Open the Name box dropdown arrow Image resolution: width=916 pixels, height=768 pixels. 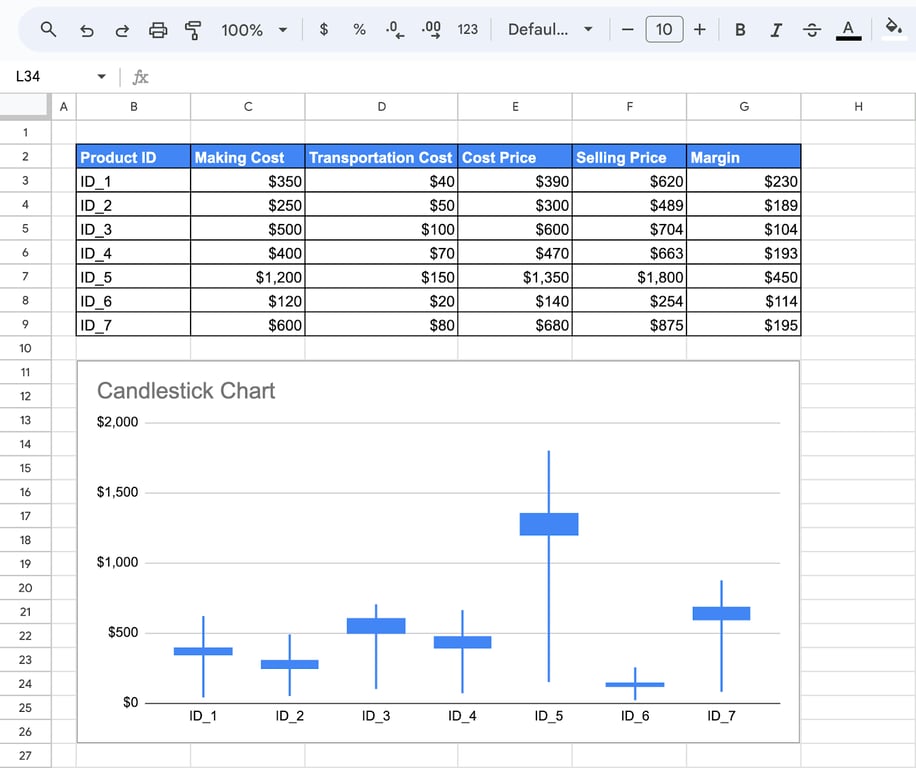pos(102,77)
